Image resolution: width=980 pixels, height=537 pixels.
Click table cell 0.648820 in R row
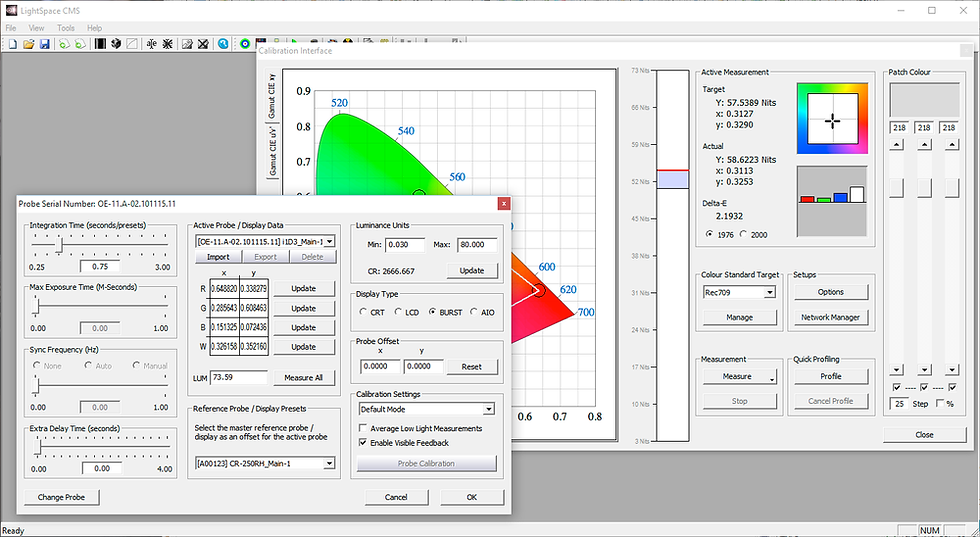(x=224, y=289)
